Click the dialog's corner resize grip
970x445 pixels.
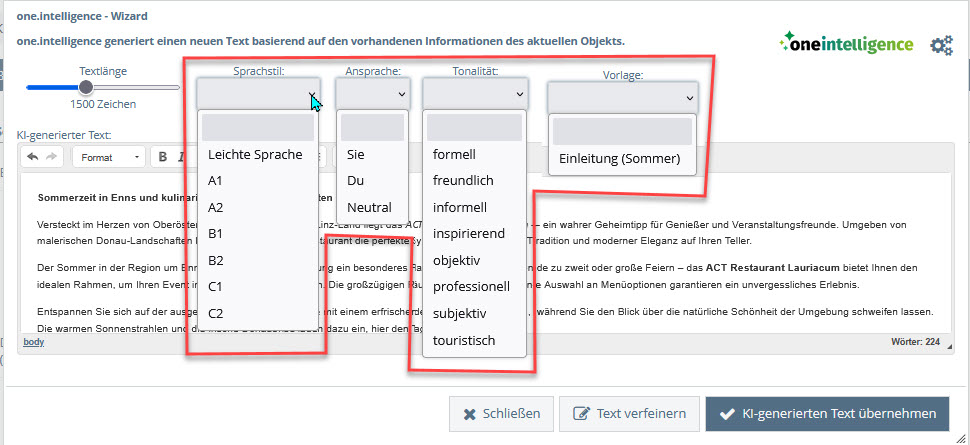[961, 437]
